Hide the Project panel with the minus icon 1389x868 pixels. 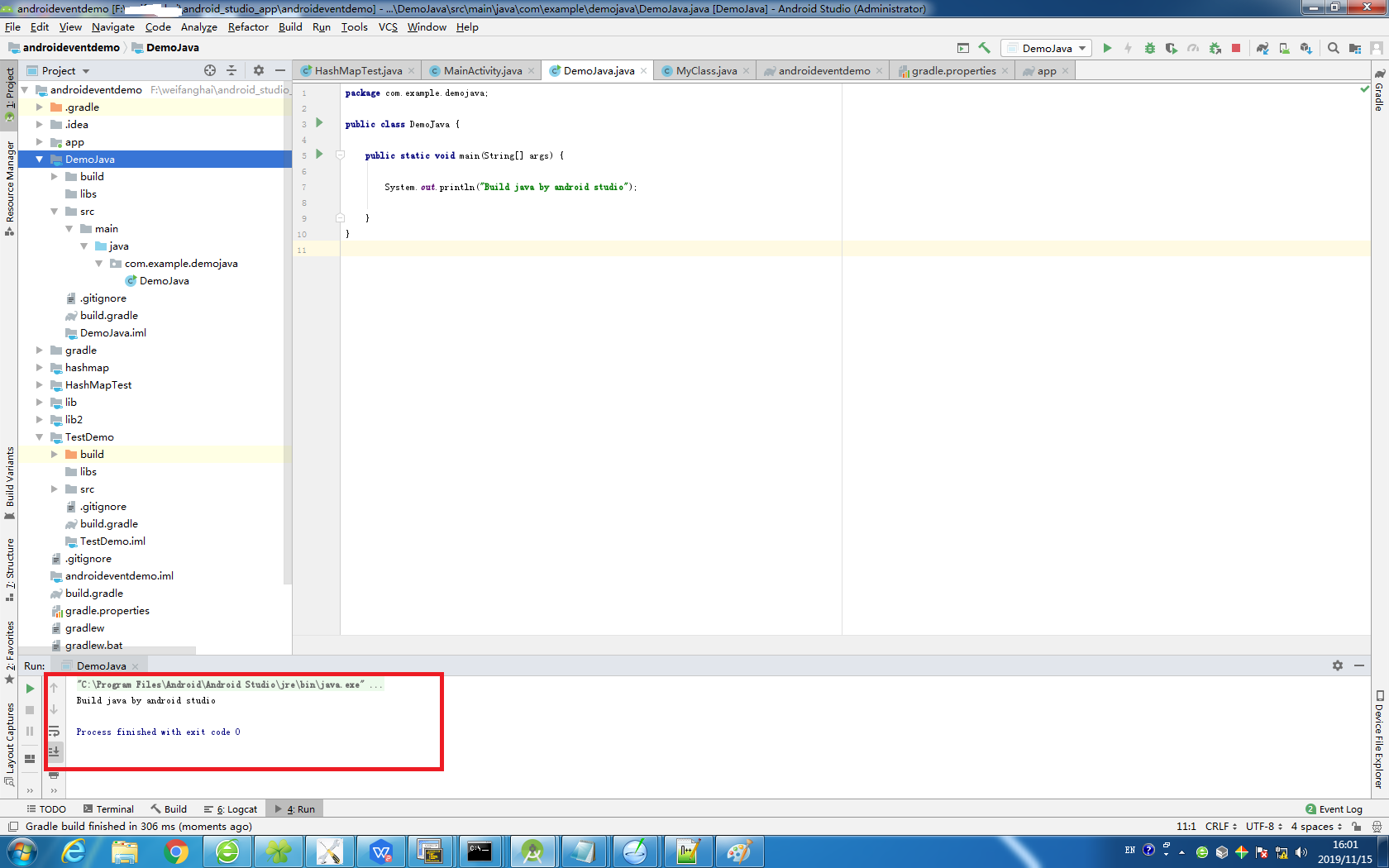coord(280,70)
